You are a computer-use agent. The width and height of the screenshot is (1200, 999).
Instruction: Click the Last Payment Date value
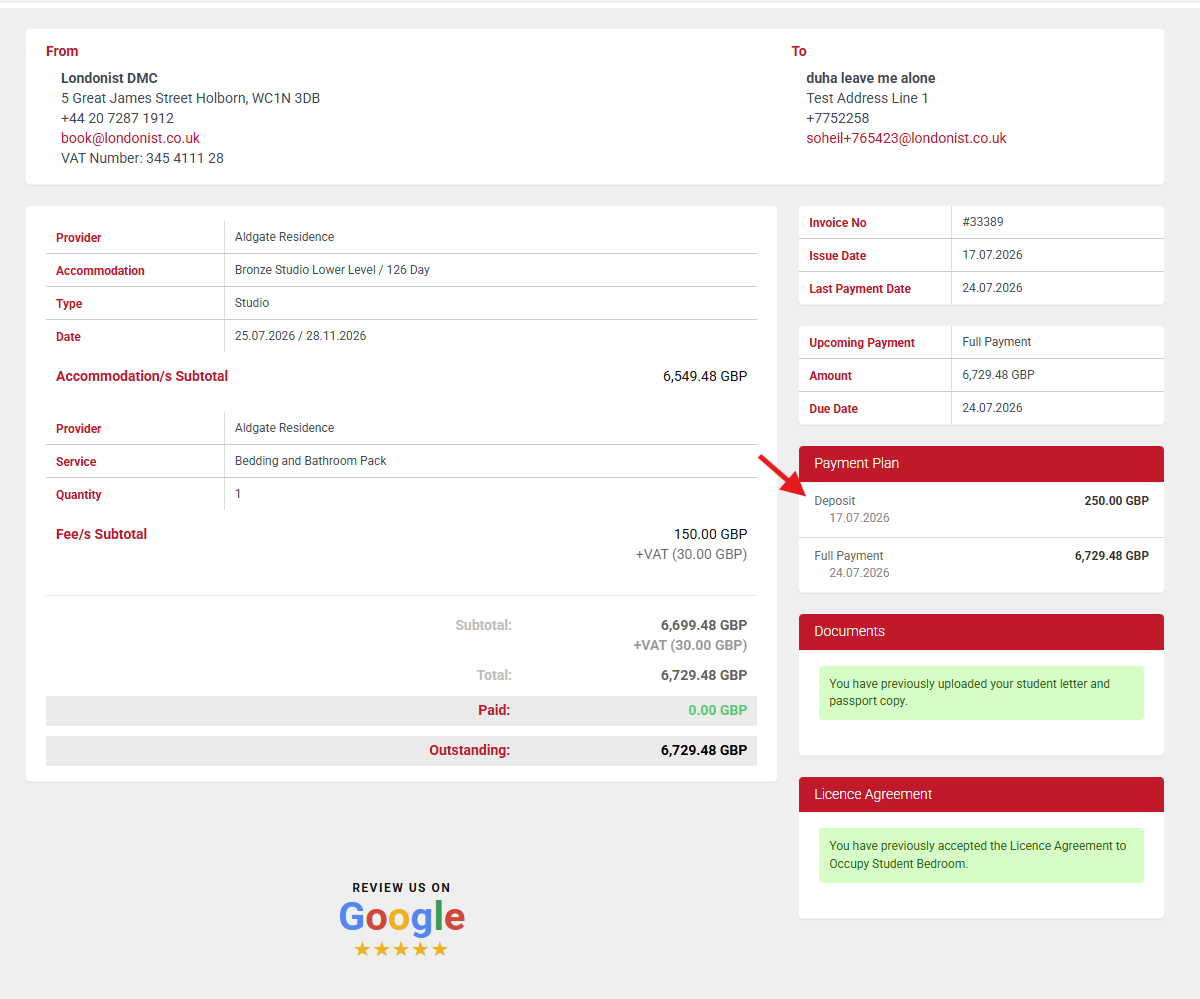click(992, 288)
